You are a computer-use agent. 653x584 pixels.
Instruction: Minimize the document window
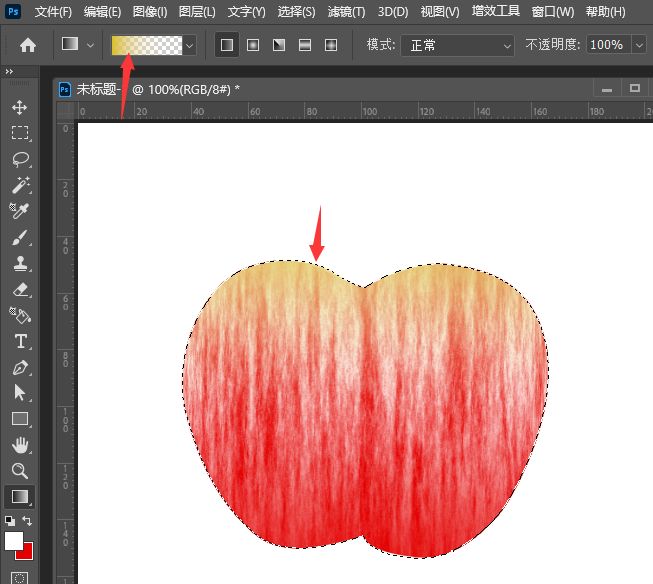(607, 88)
